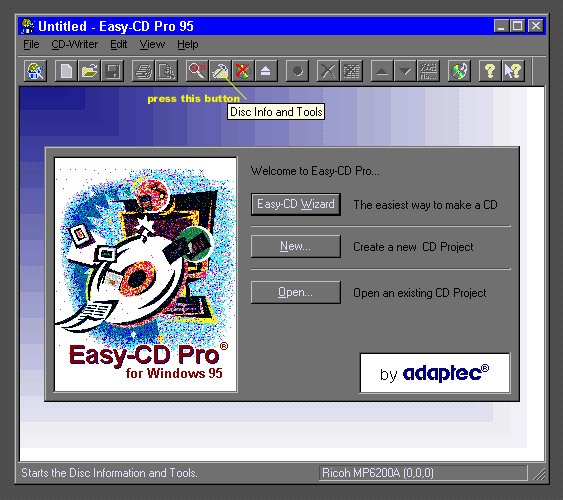Click the yellow question mark Help icon
The image size is (563, 500).
pos(490,71)
